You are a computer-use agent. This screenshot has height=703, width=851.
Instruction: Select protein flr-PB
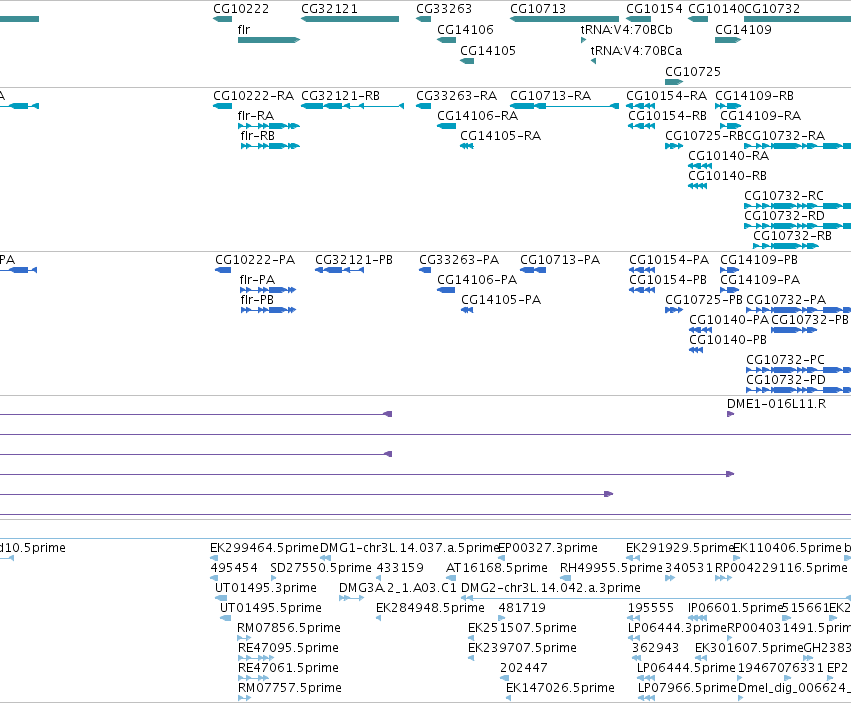click(x=257, y=300)
